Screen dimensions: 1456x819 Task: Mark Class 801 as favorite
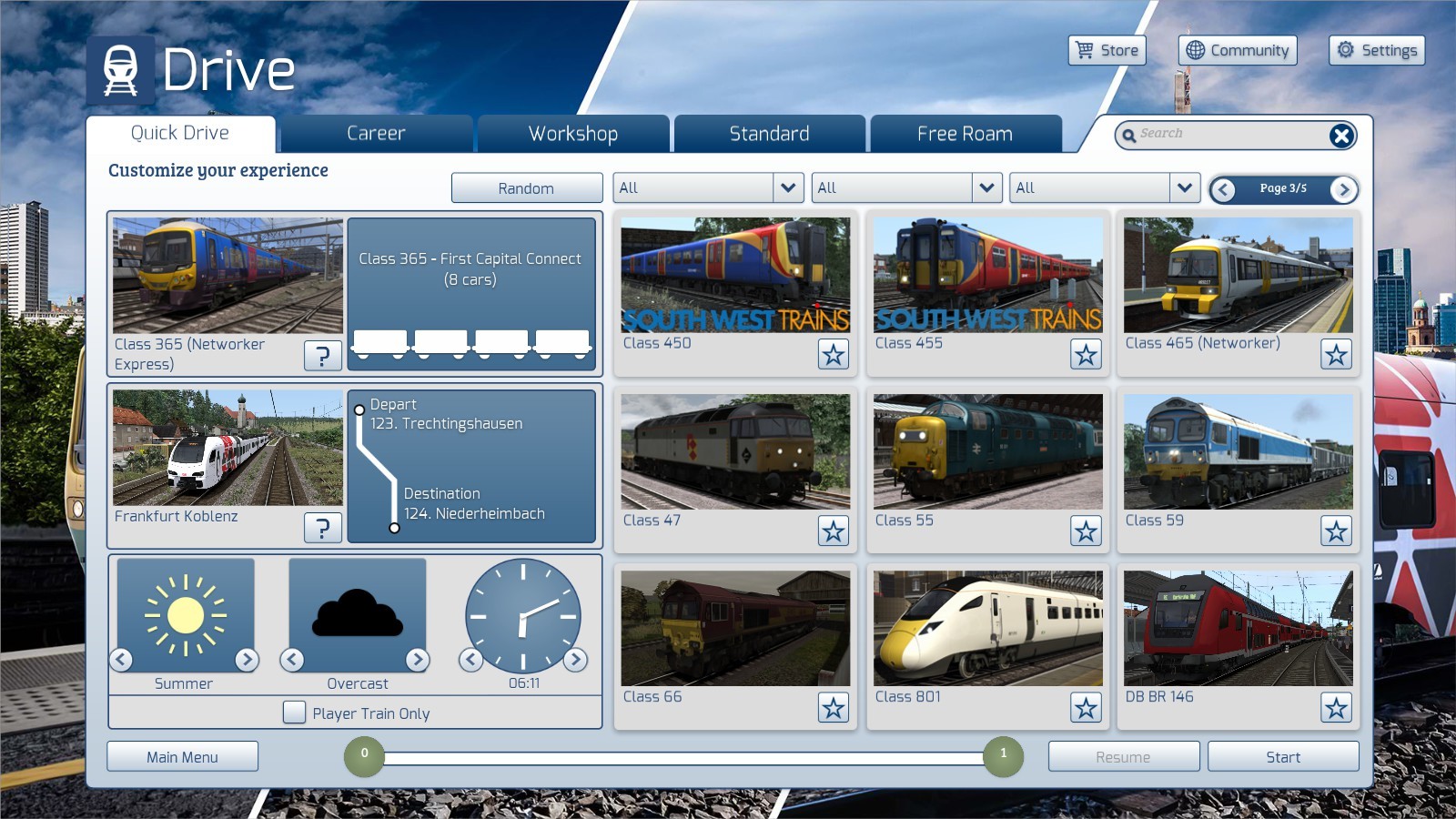[1085, 708]
